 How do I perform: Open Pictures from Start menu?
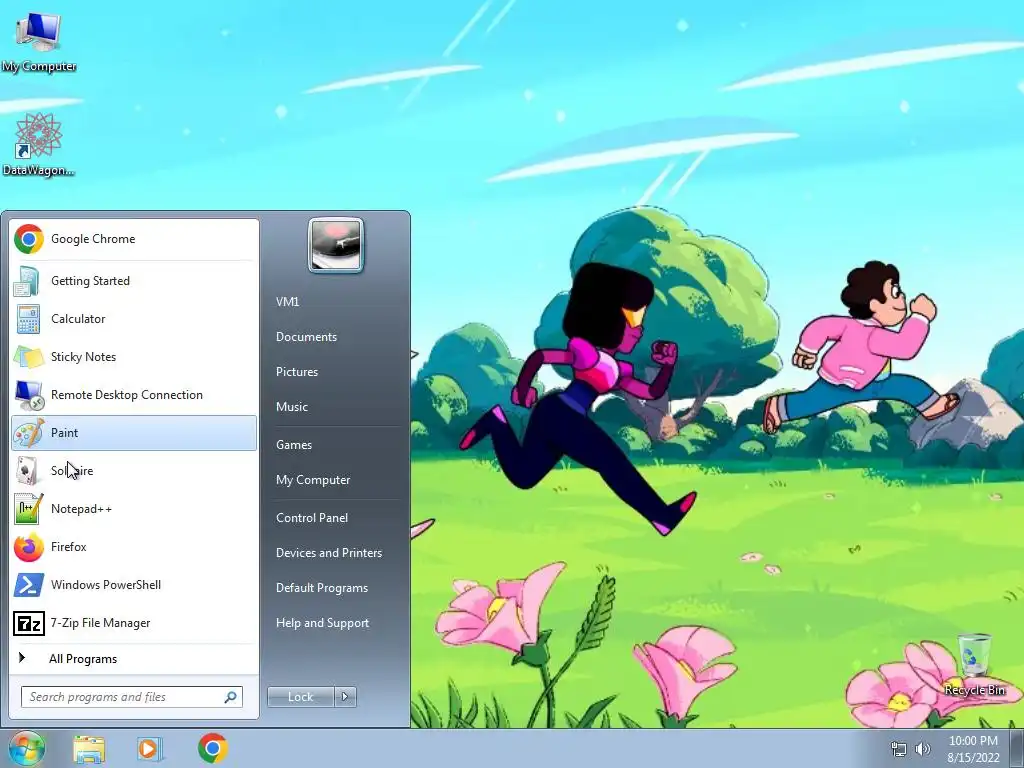pos(297,372)
